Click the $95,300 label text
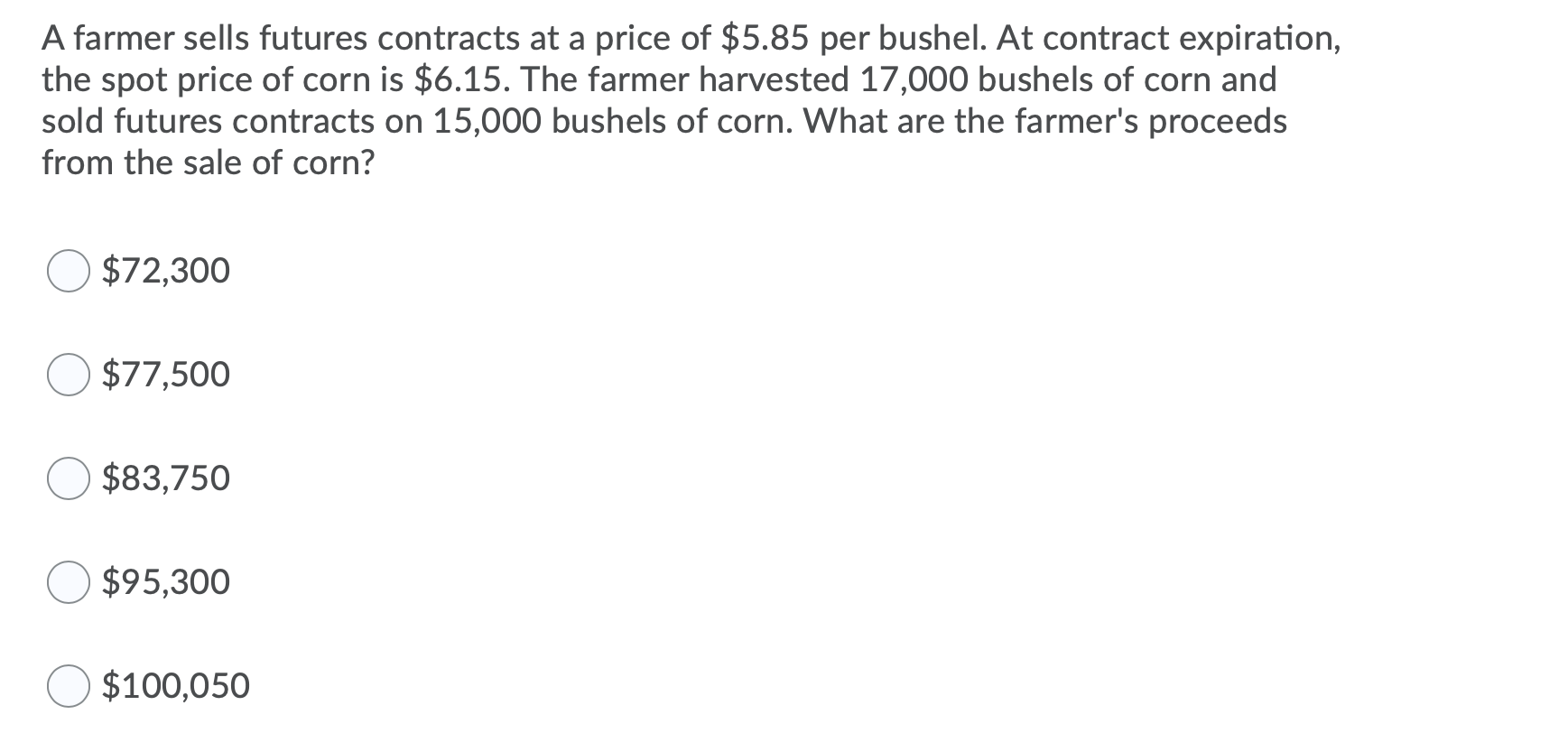Screen dimensions: 1568x733 (x=166, y=580)
